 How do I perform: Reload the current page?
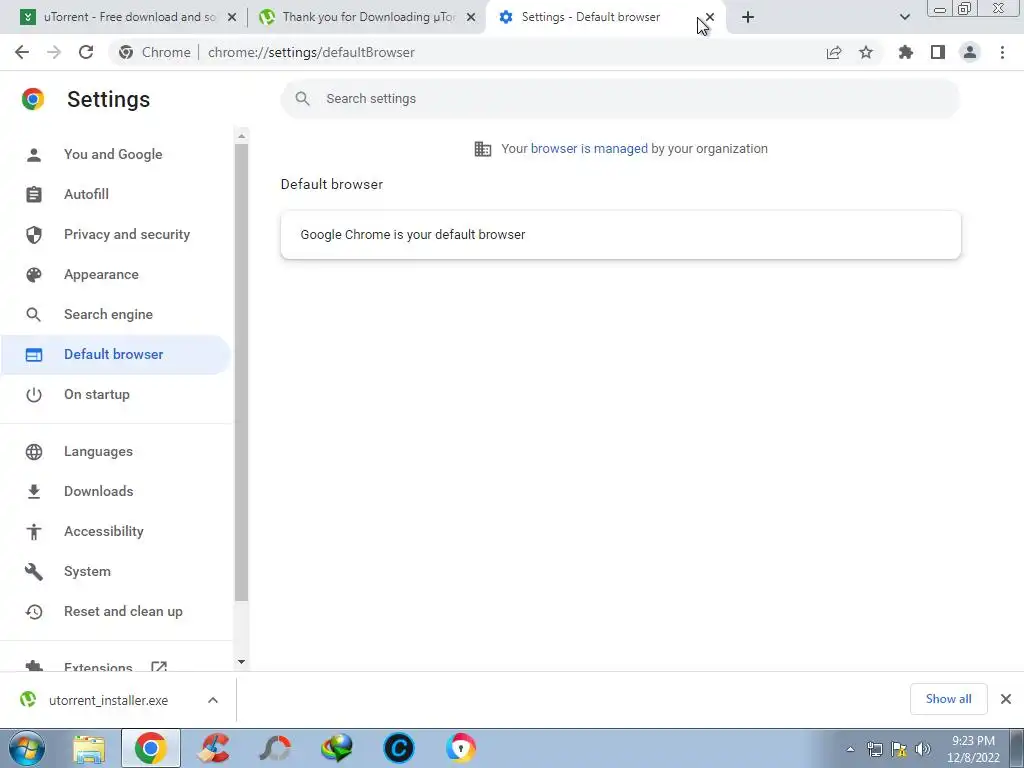(x=86, y=52)
